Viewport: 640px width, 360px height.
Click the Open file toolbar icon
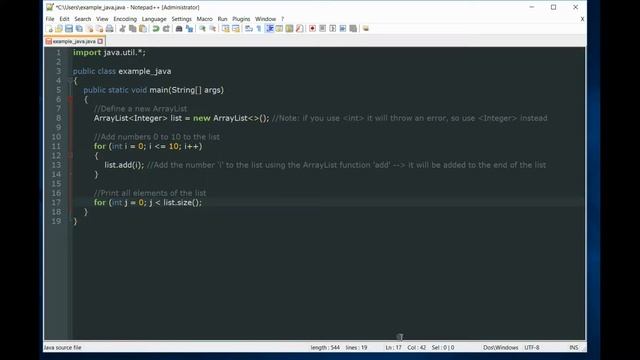(x=59, y=29)
